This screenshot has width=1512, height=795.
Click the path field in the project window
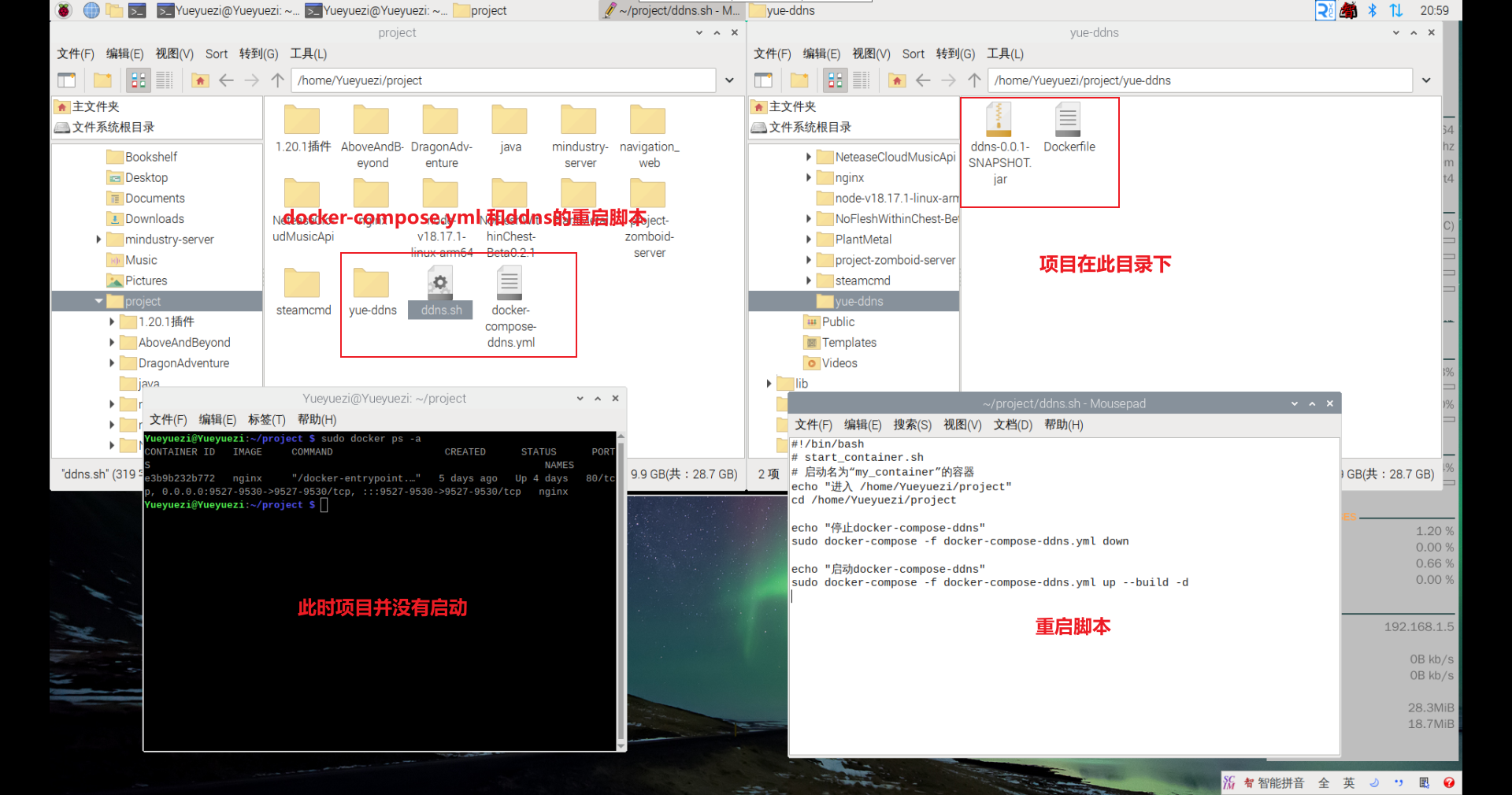click(503, 80)
